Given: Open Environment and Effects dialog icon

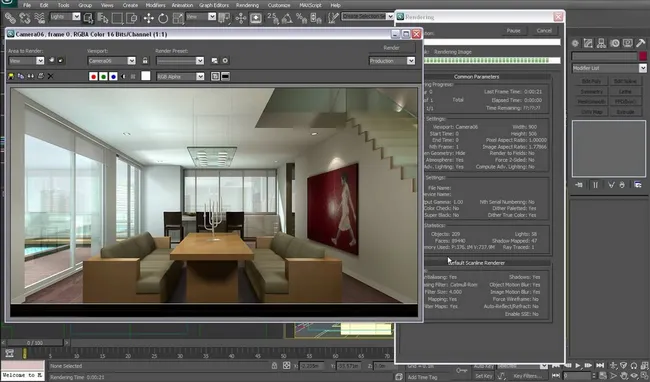Looking at the screenshot, I should click(225, 61).
